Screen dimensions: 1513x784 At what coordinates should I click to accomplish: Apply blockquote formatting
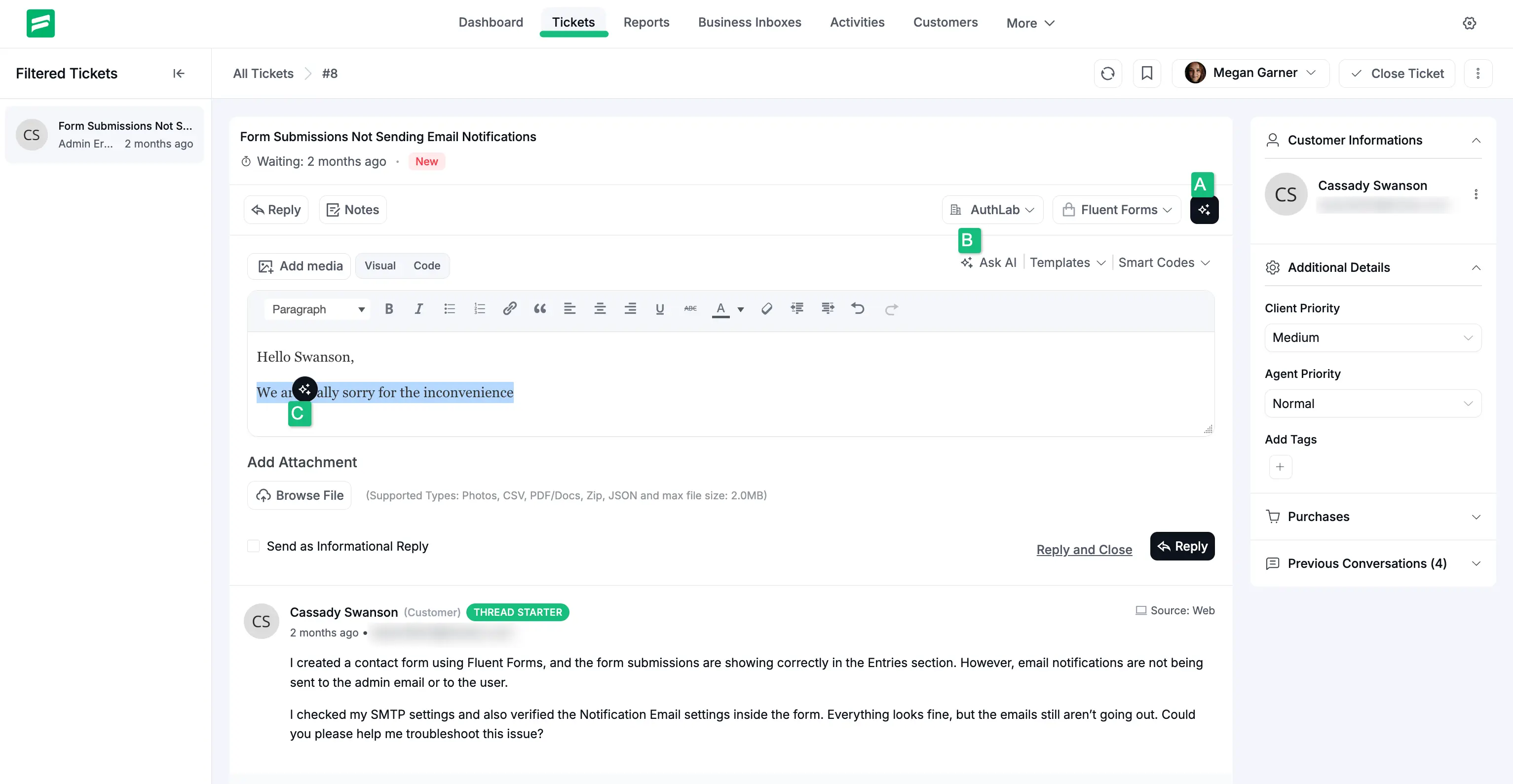539,309
